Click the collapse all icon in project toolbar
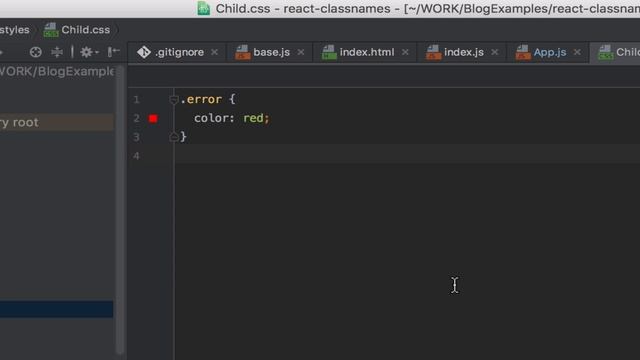Viewport: 640px width, 360px height. tap(57, 52)
